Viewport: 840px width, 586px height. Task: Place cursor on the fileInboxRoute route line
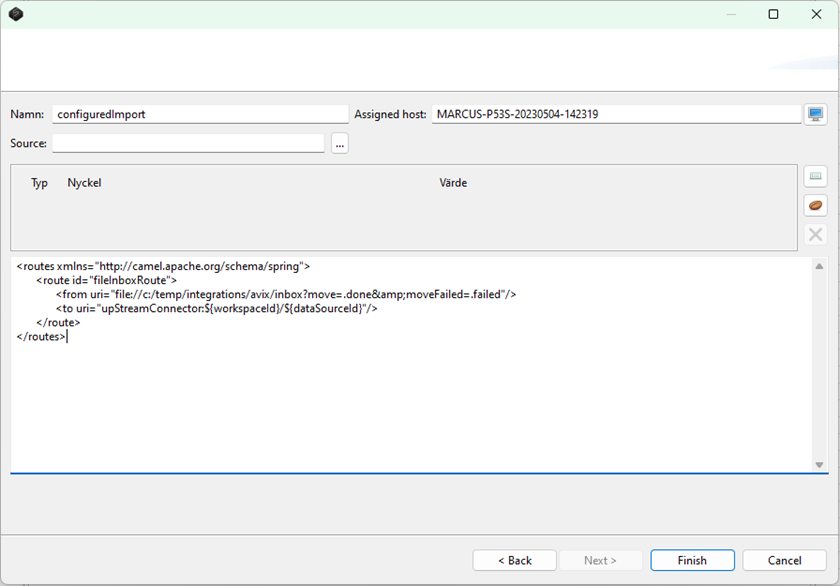click(106, 281)
